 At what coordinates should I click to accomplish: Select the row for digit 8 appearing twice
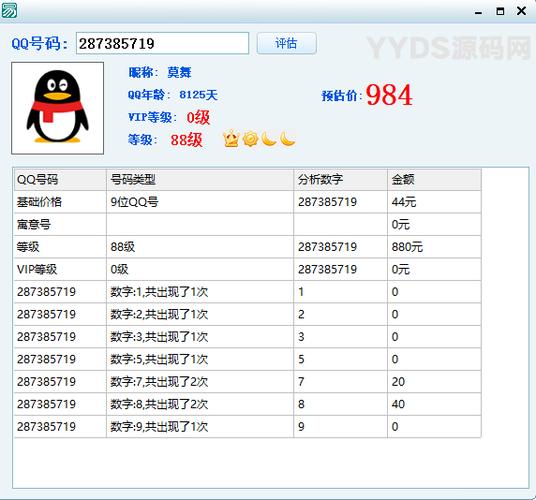pos(247,404)
